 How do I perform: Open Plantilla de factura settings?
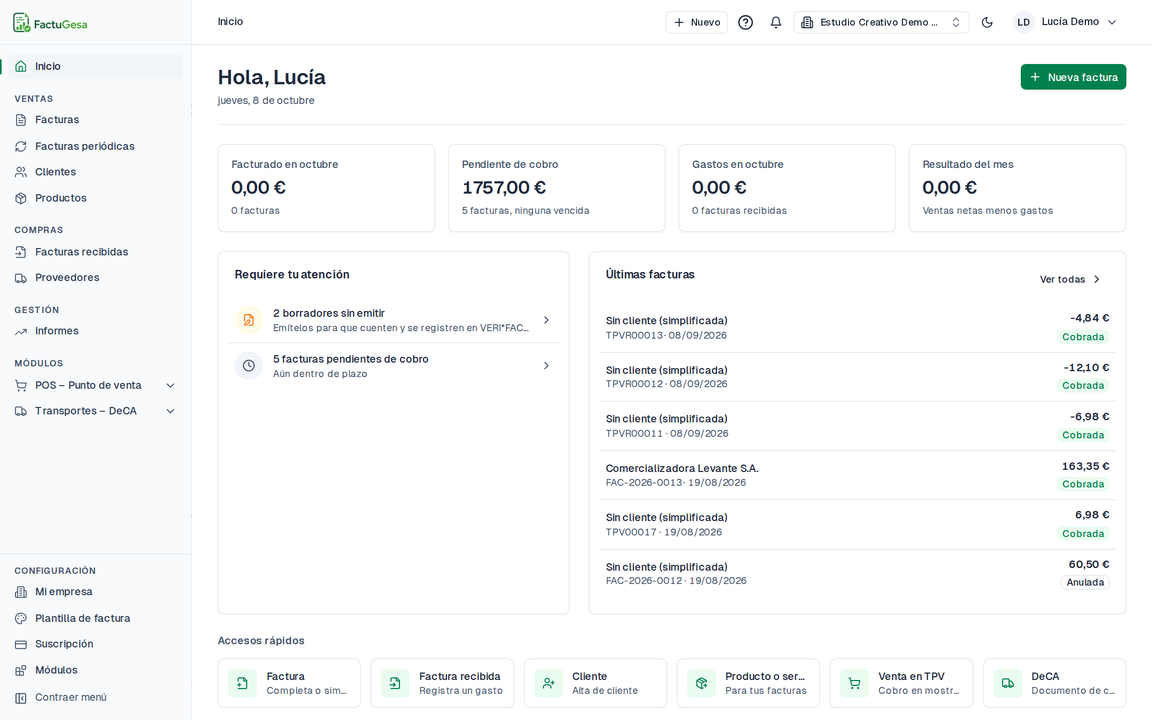[x=82, y=618]
